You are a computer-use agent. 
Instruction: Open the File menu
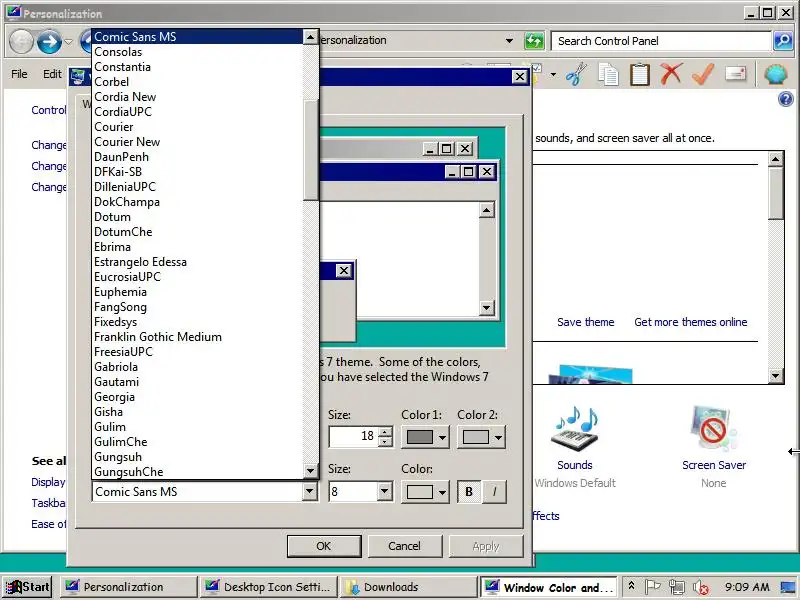[19, 74]
